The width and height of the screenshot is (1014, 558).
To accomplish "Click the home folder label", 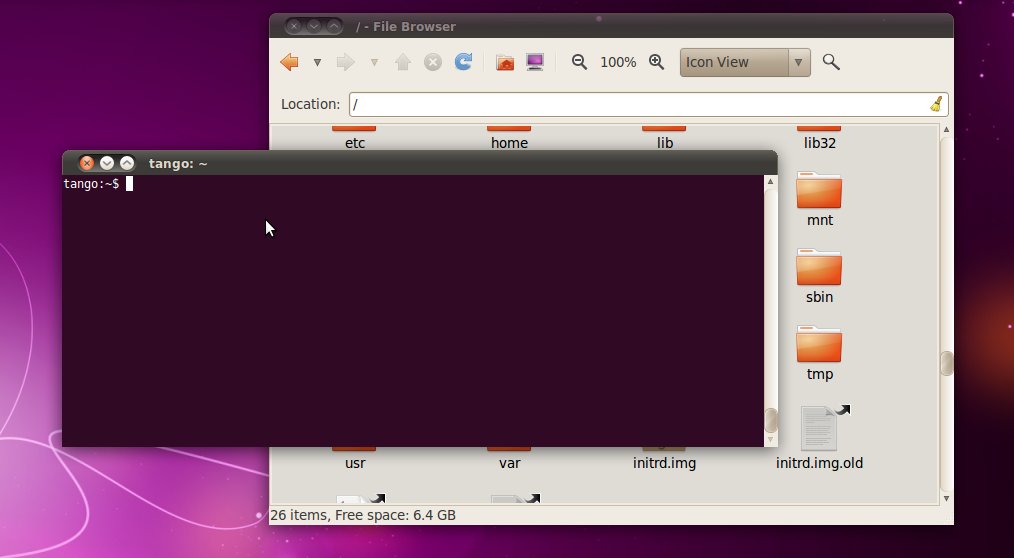I will [x=509, y=143].
